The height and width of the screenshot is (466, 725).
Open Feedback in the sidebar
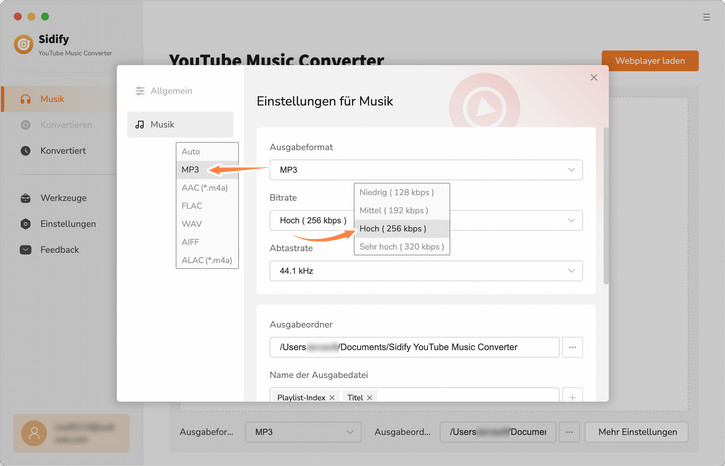pyautogui.click(x=58, y=250)
